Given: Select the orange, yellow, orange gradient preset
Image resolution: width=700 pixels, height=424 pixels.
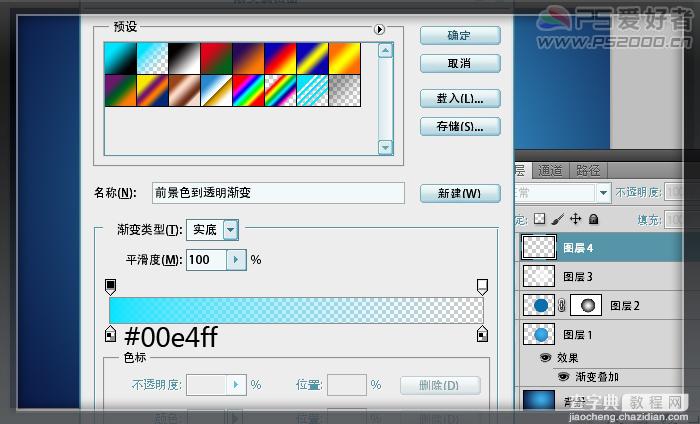Looking at the screenshot, I should pyautogui.click(x=345, y=58).
